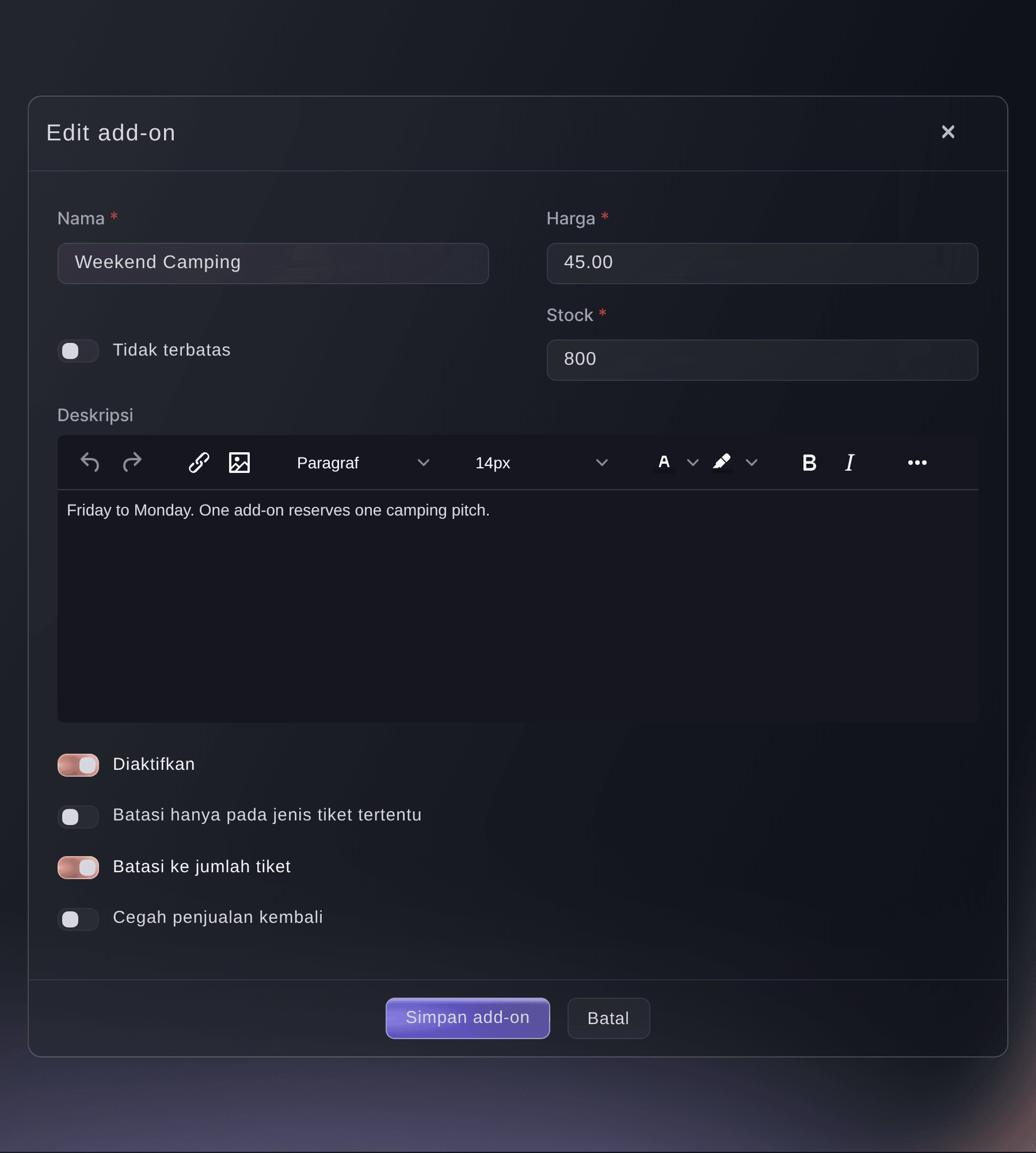Open more editor options ellipsis
The width and height of the screenshot is (1036, 1153).
[x=917, y=463]
